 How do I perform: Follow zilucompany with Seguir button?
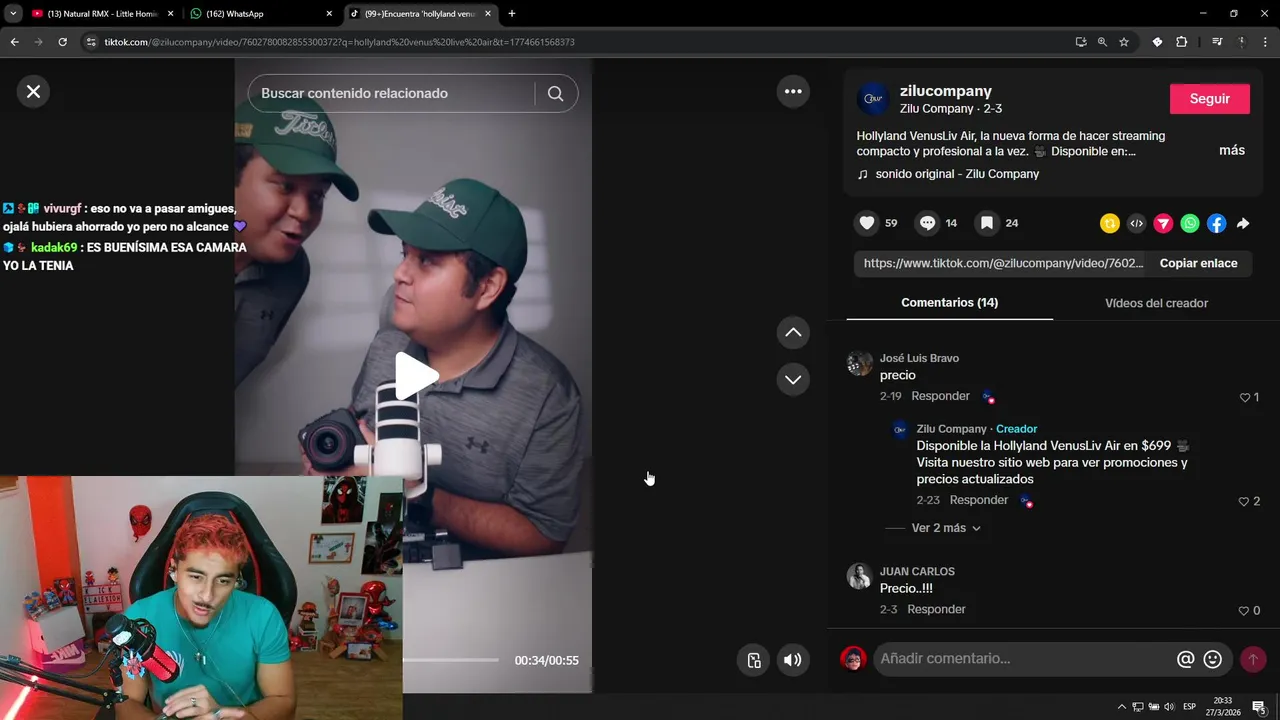click(x=1209, y=99)
